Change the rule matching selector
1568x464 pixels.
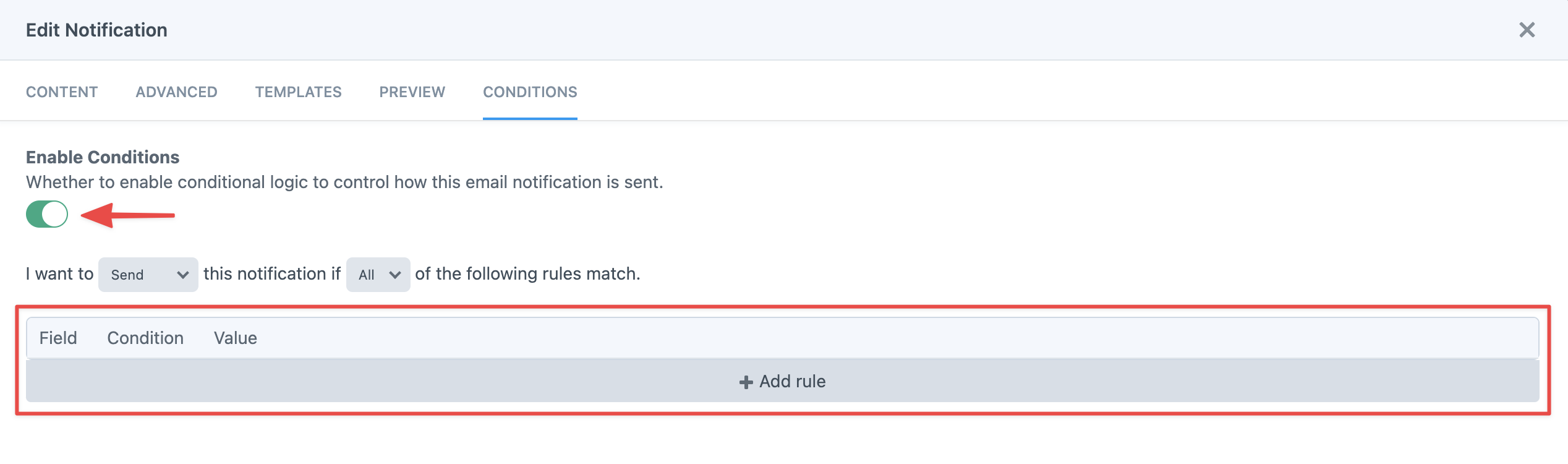click(377, 274)
